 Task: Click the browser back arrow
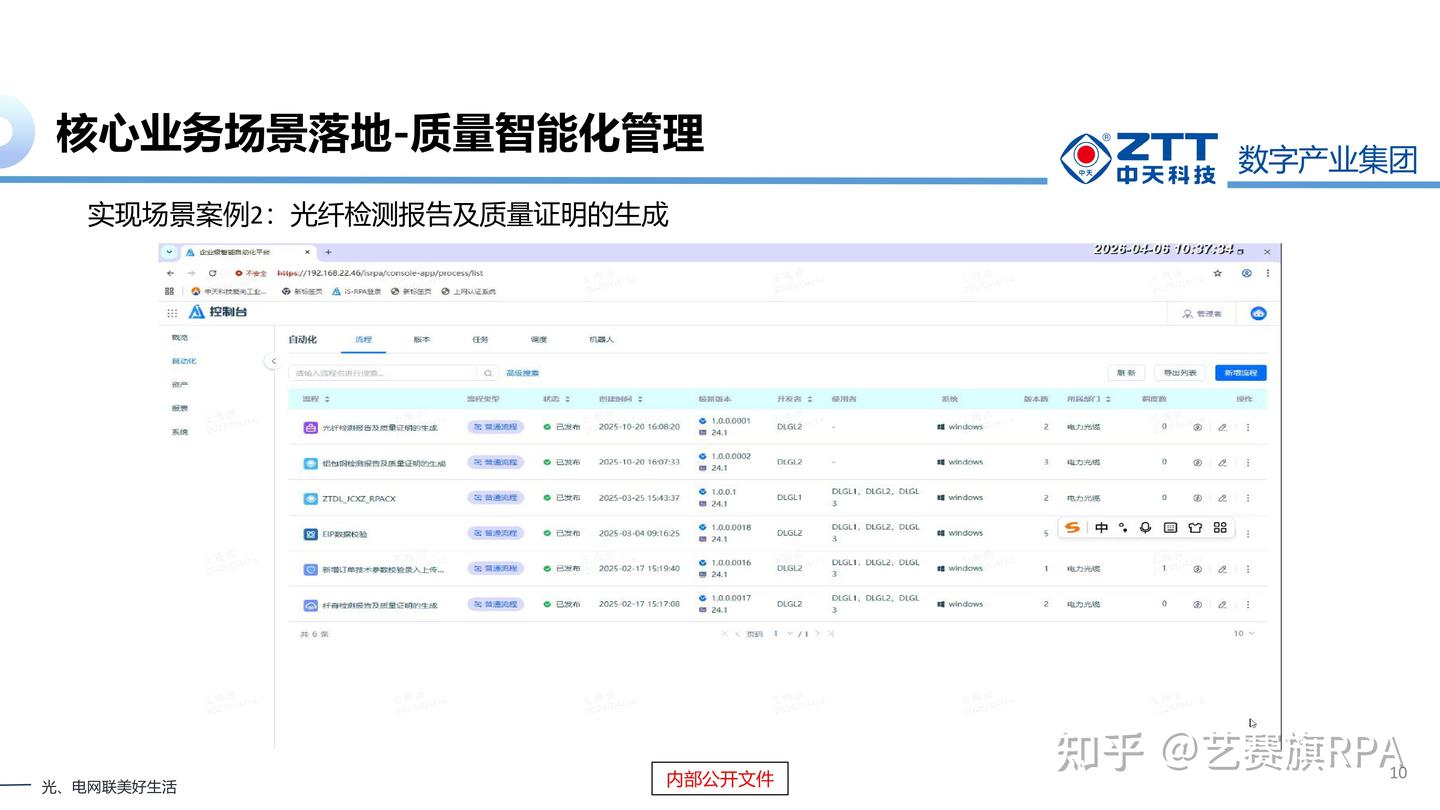(170, 273)
